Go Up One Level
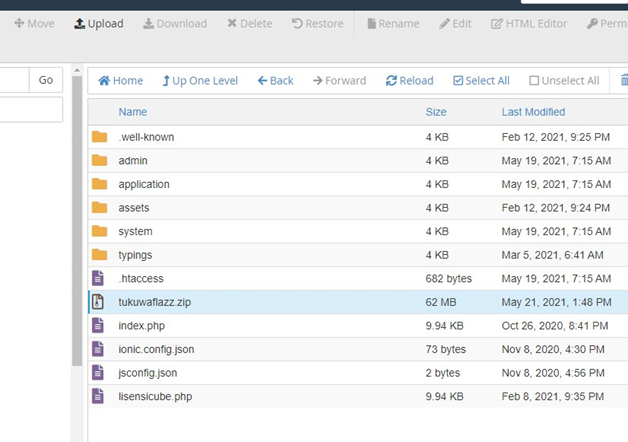The height and width of the screenshot is (442, 628). [x=200, y=81]
